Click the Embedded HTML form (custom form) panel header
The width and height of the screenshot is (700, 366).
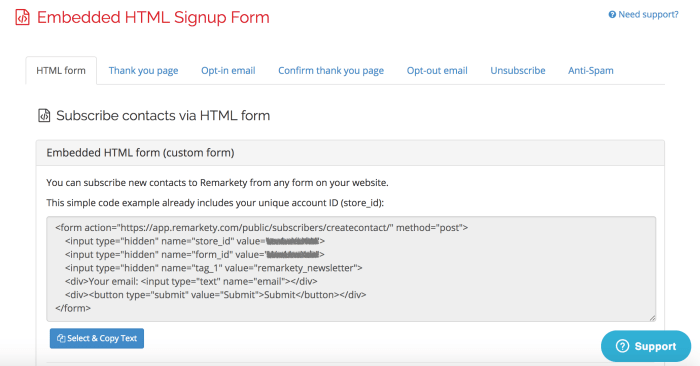[x=350, y=153]
